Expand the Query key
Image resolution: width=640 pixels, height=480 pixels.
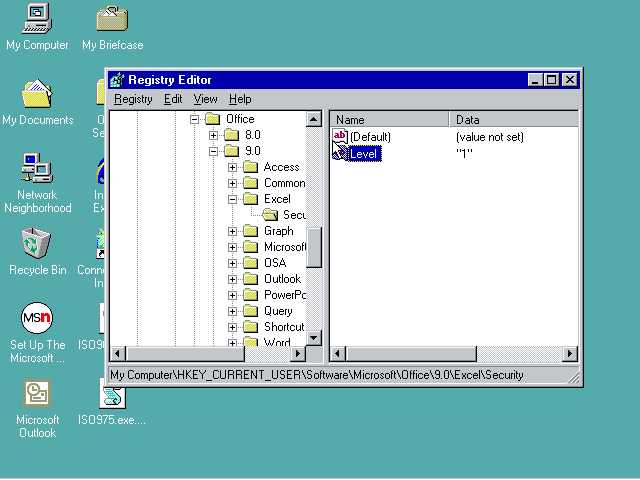[232, 311]
